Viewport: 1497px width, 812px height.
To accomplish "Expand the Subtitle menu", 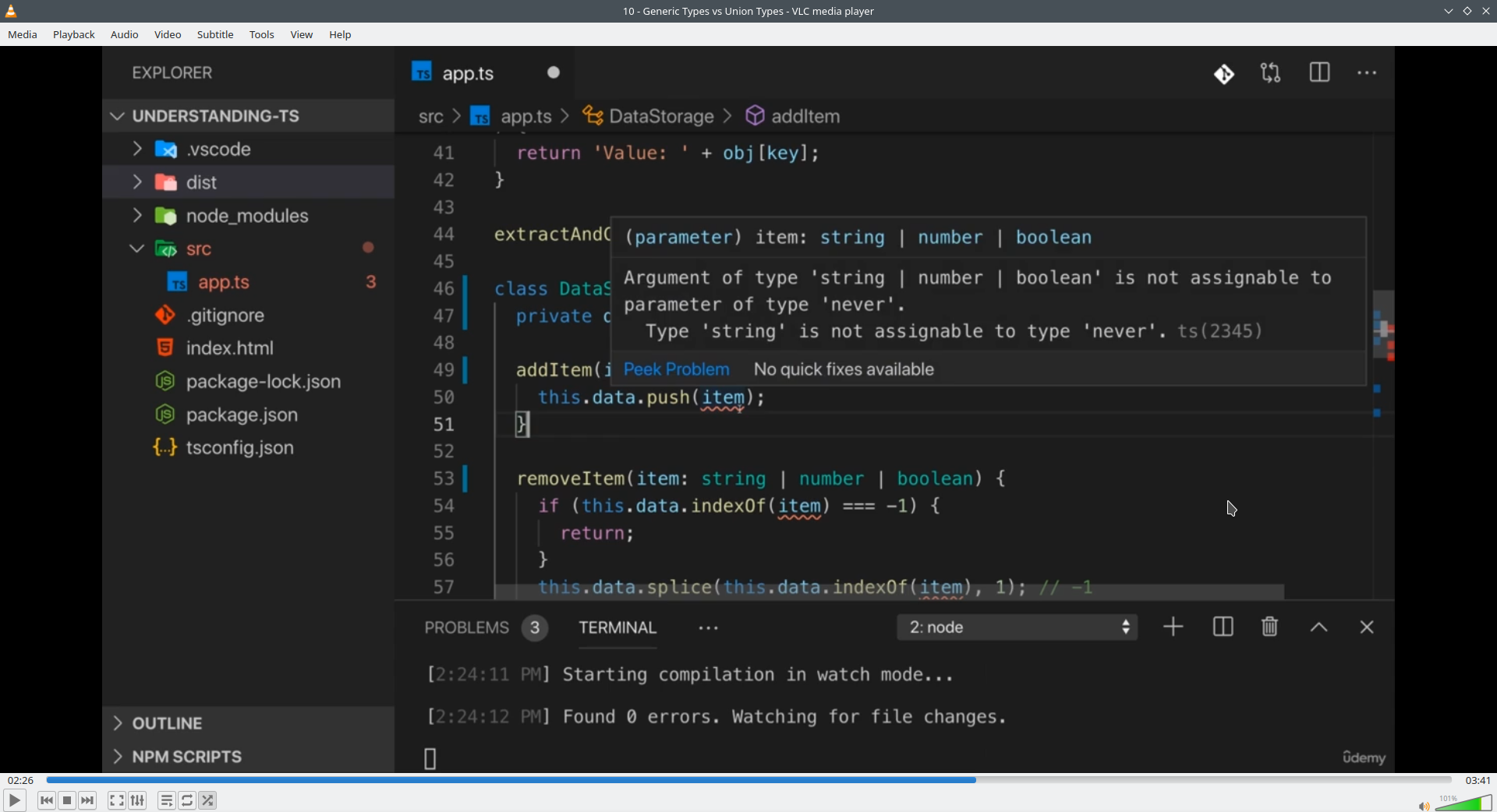I will click(215, 34).
